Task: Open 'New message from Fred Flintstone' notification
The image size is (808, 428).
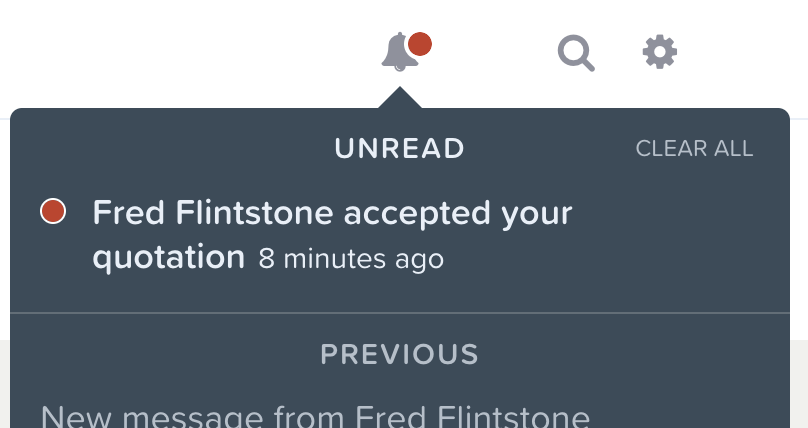Action: click(x=315, y=416)
